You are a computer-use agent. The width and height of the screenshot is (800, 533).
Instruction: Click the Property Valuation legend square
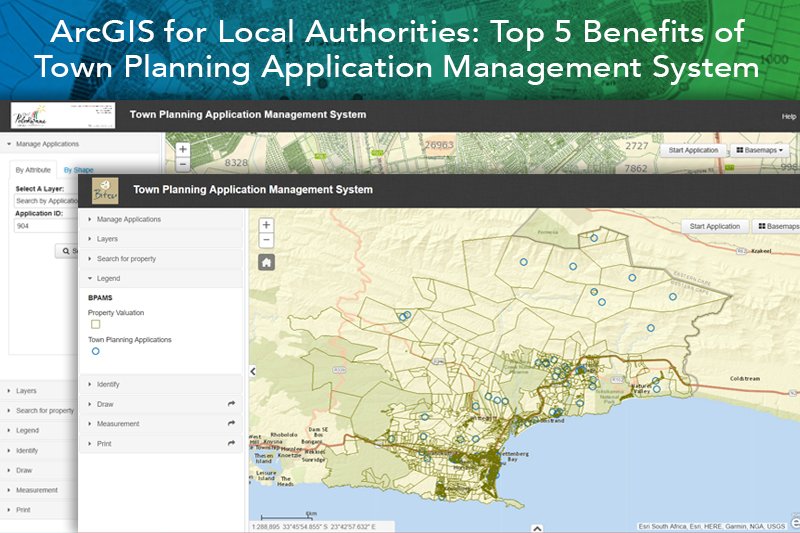(95, 324)
